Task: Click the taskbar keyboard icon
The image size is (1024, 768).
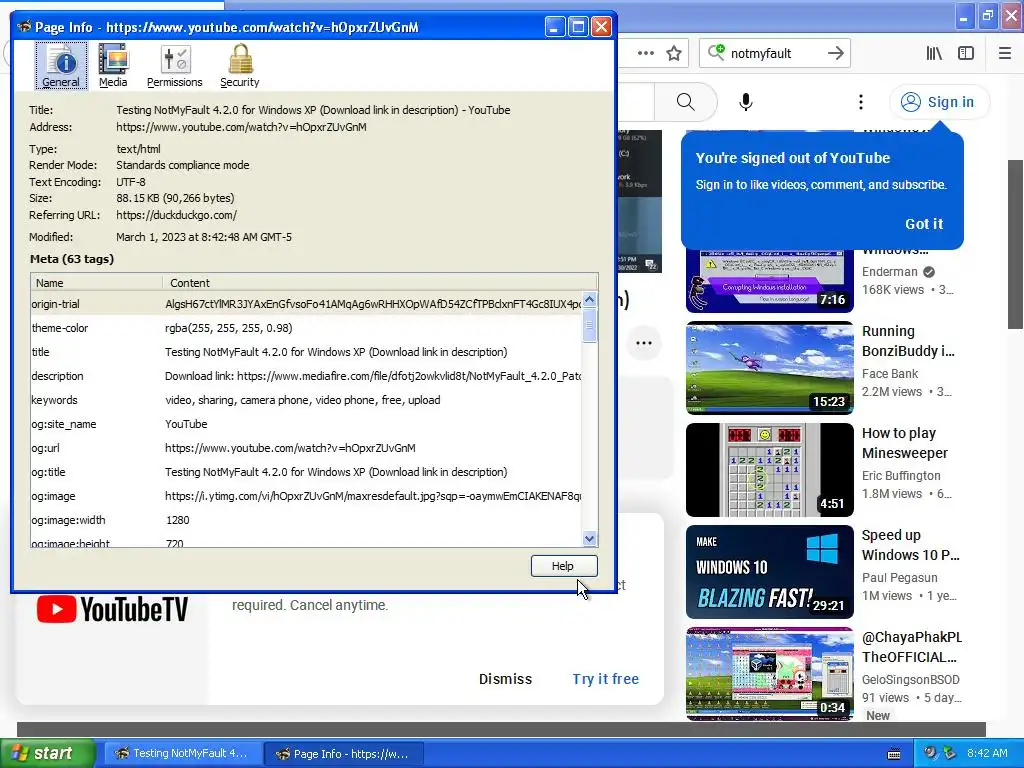Action: [894, 754]
